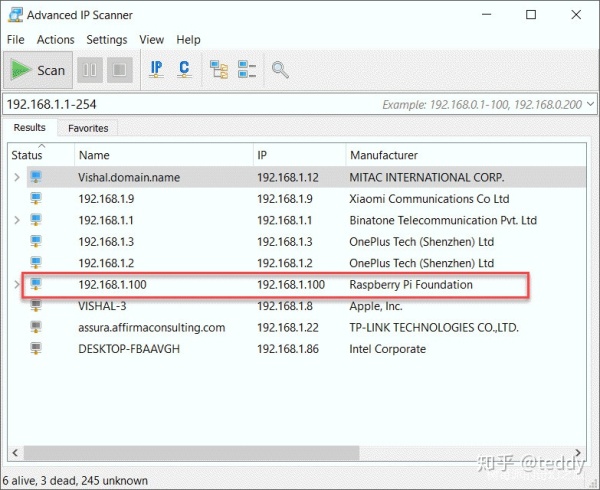This screenshot has height=490, width=600.
Task: Click the computer icon in 192.168.1.3 row
Action: (x=36, y=241)
